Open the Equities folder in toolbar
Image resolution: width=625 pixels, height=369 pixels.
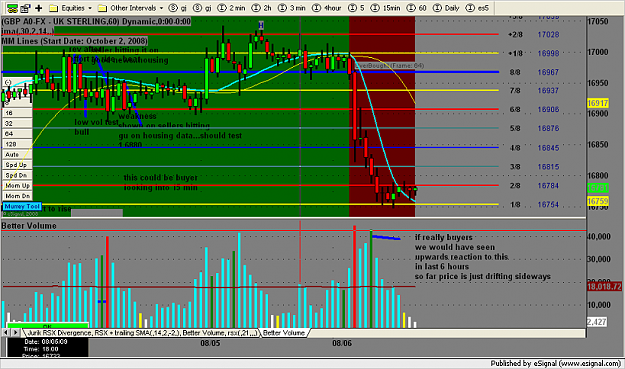[67, 8]
